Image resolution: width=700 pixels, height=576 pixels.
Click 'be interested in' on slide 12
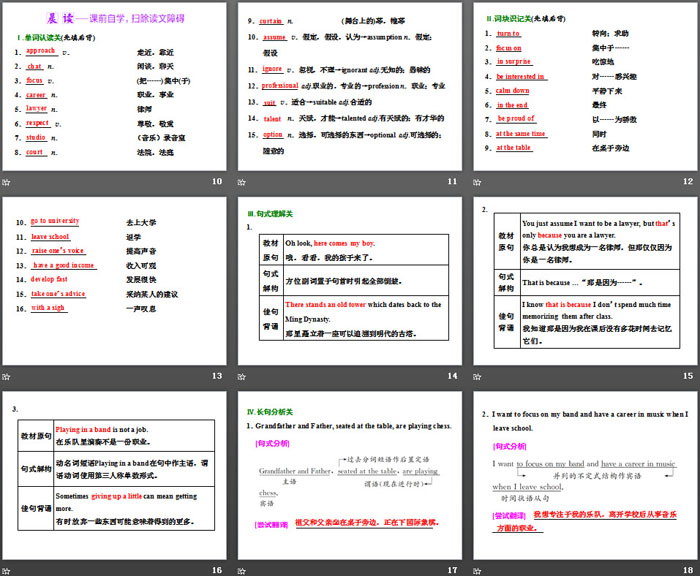tap(521, 77)
